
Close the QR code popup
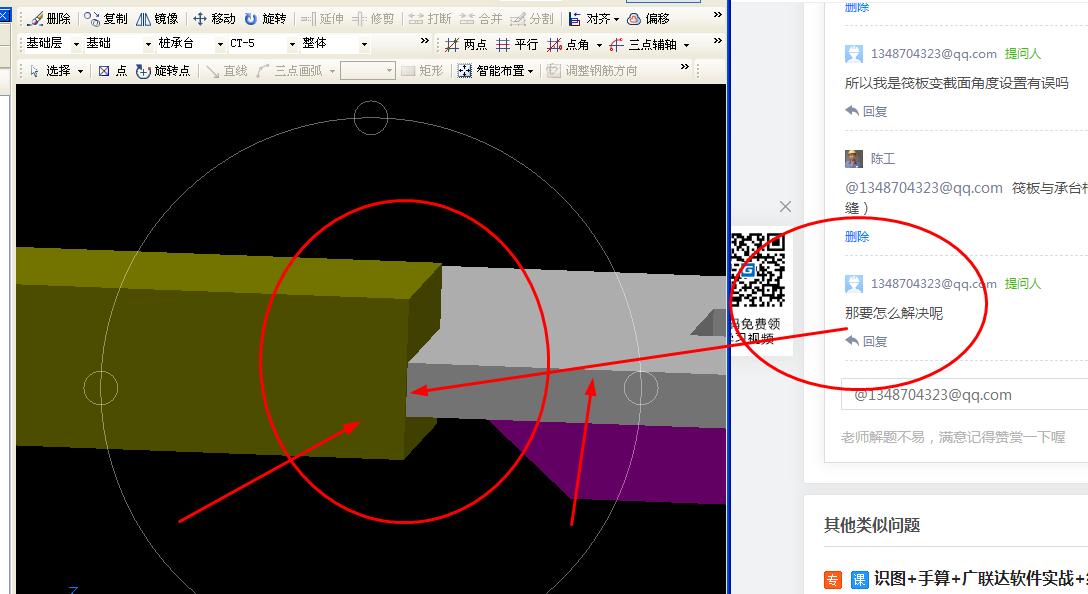[785, 207]
